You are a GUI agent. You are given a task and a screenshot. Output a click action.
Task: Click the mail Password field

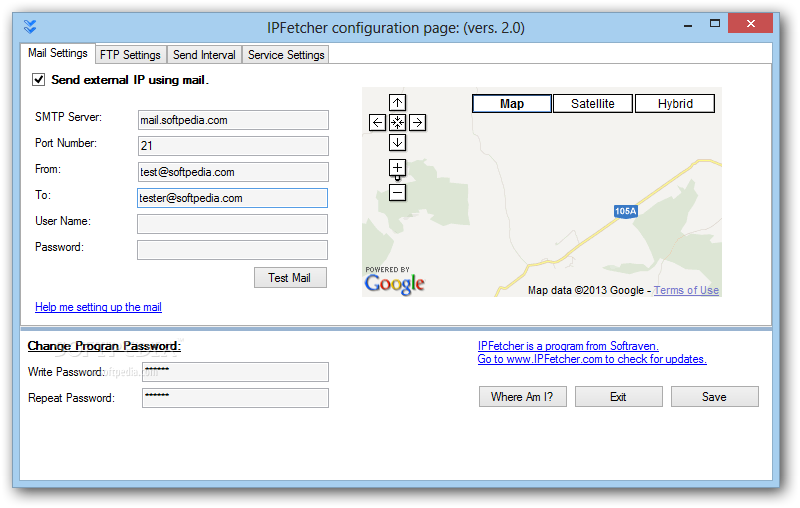pyautogui.click(x=233, y=250)
